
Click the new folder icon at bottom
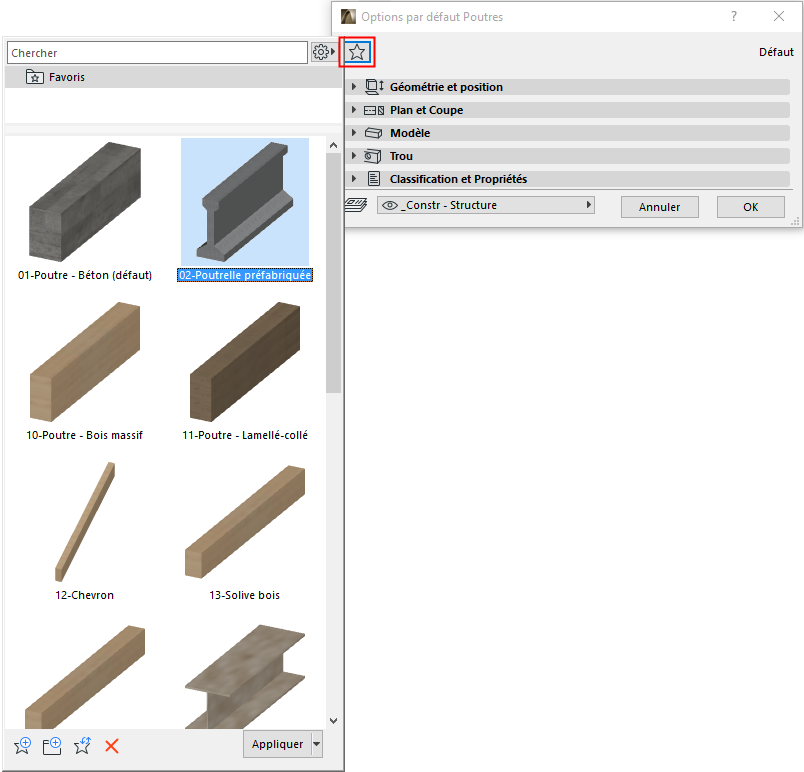51,746
